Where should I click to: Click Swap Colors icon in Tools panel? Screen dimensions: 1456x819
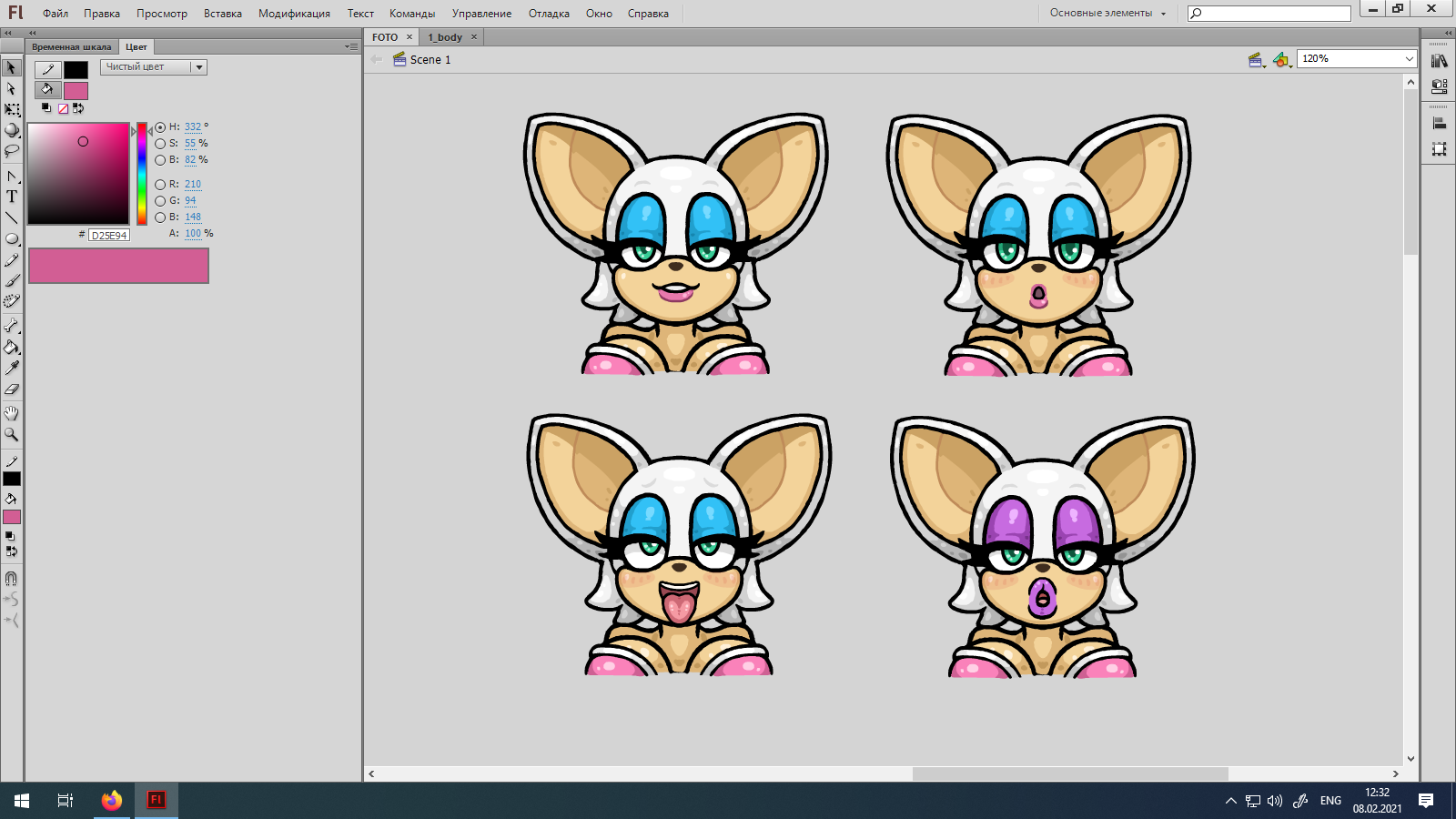coord(11,551)
